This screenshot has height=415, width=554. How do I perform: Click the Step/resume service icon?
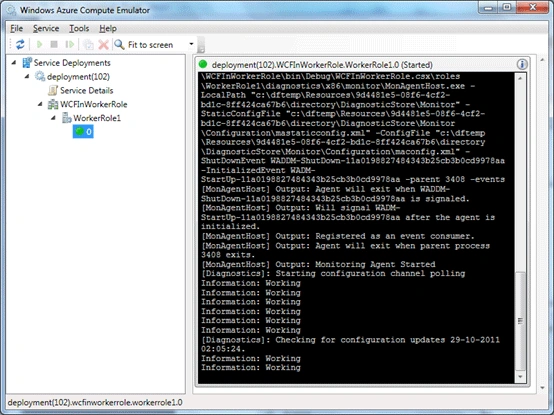tap(70, 45)
